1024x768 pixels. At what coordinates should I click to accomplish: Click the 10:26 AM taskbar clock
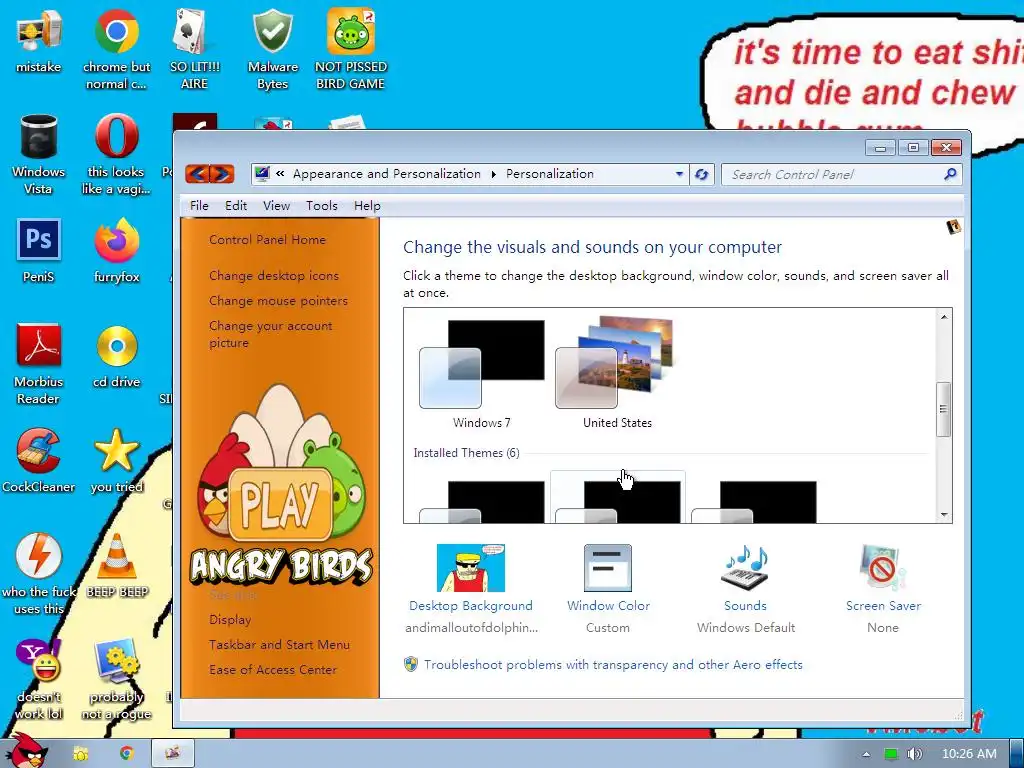pyautogui.click(x=969, y=754)
